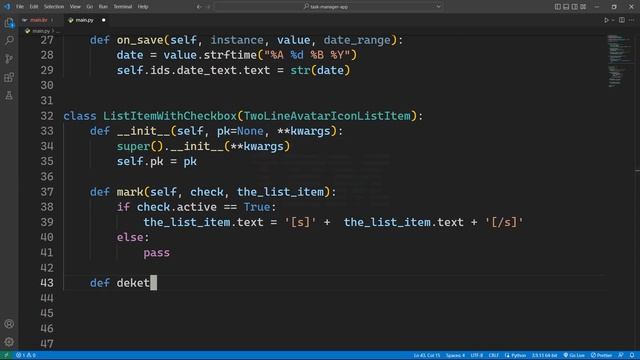The height and width of the screenshot is (360, 640).
Task: Expand the run options dropdown arrow
Action: (613, 20)
